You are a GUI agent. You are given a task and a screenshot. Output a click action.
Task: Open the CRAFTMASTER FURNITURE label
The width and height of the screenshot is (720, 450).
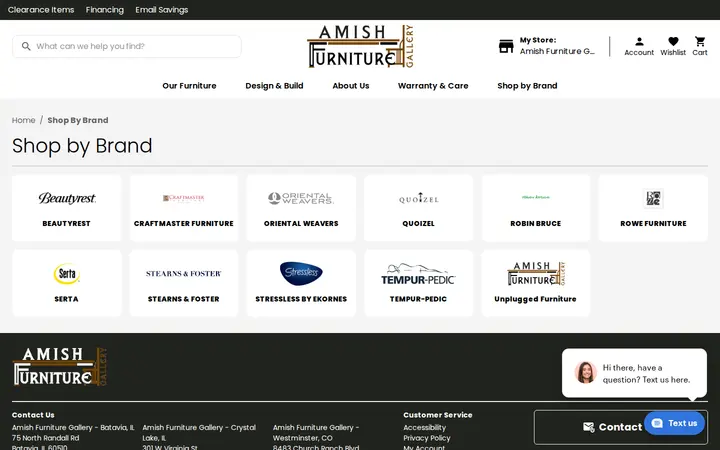pos(184,224)
